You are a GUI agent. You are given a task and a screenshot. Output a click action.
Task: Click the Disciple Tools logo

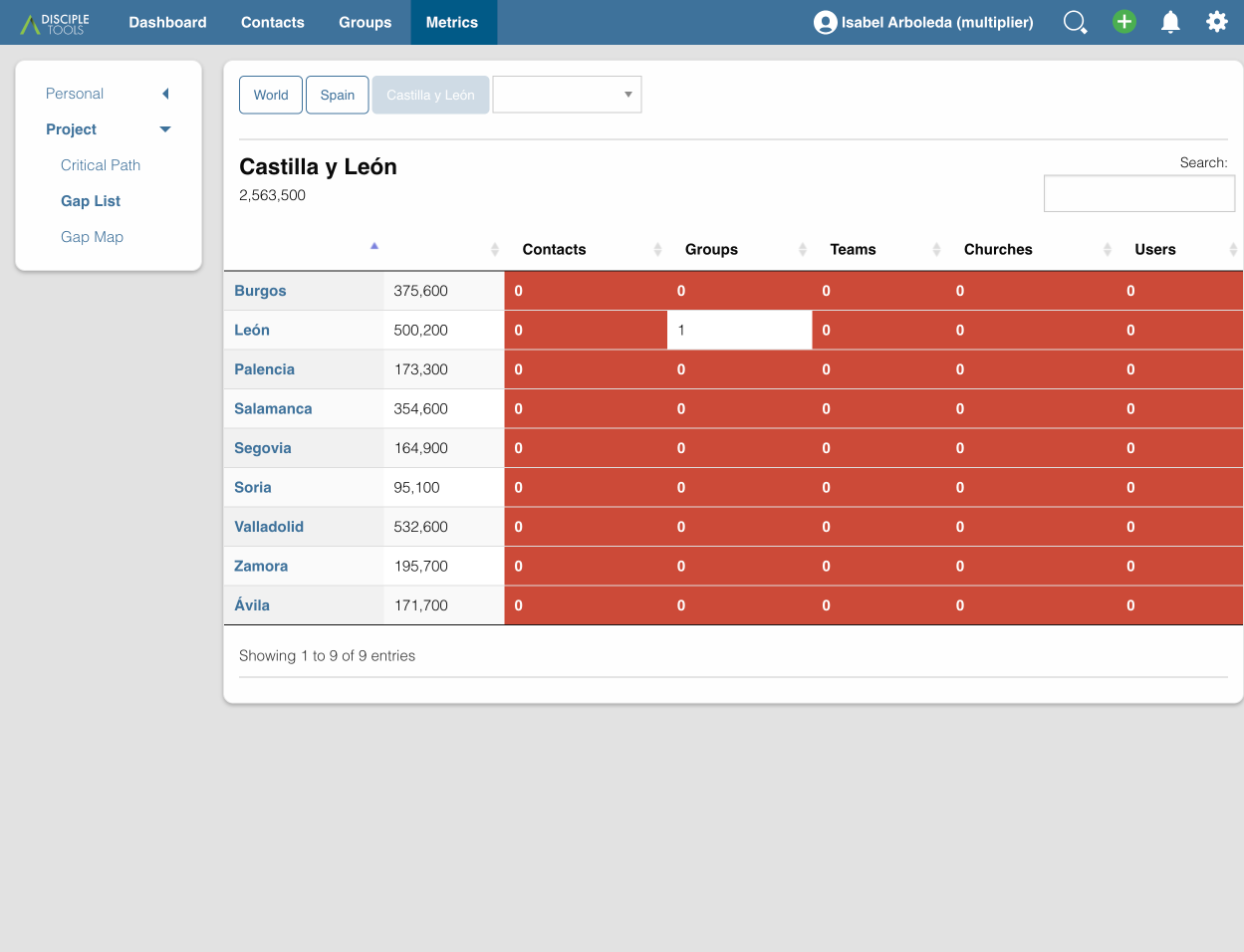[56, 23]
